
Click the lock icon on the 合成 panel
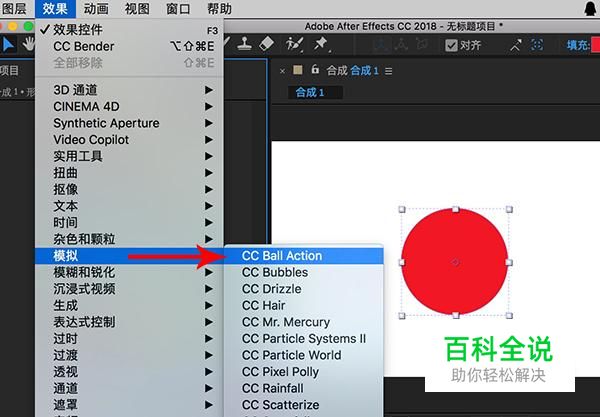(x=315, y=70)
